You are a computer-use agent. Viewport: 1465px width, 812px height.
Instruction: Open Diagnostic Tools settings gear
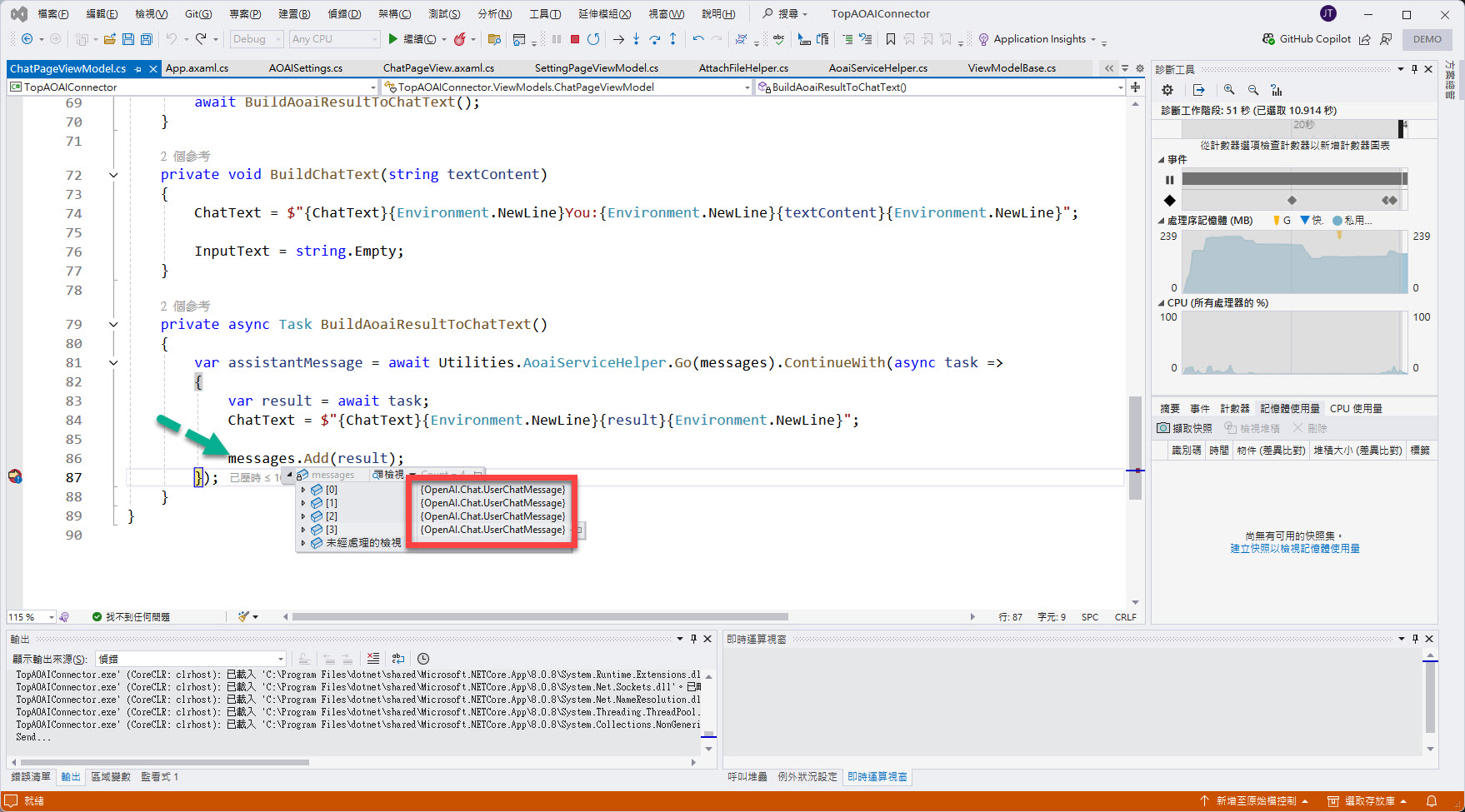(1167, 90)
